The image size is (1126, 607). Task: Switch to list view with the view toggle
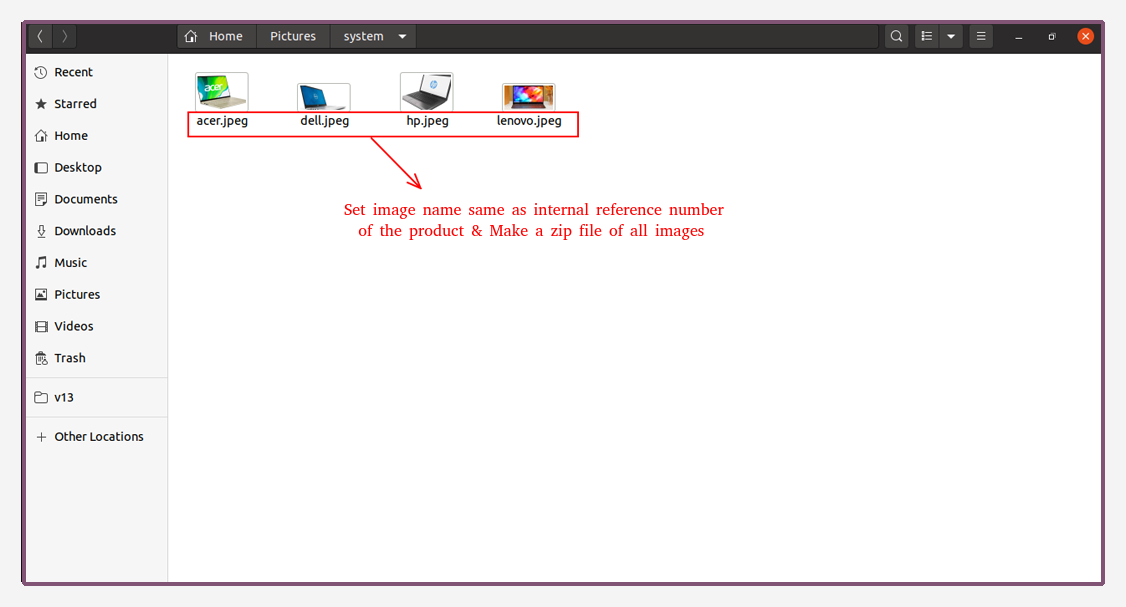pyautogui.click(x=926, y=37)
